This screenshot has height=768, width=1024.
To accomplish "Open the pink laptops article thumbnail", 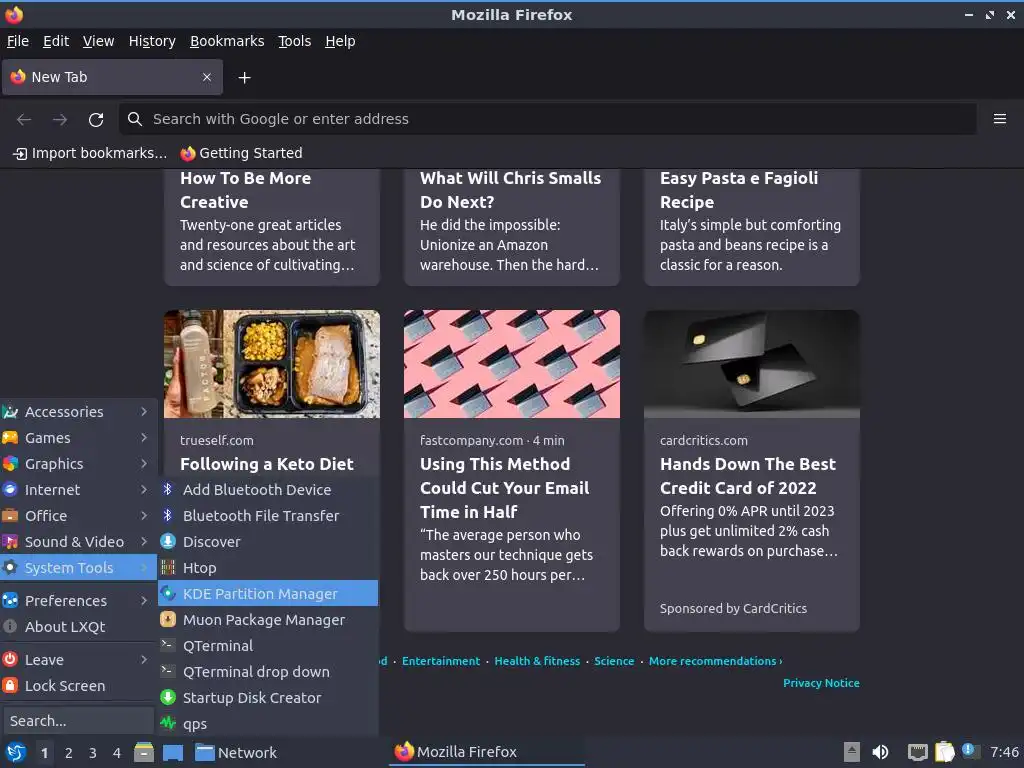I will pos(511,364).
